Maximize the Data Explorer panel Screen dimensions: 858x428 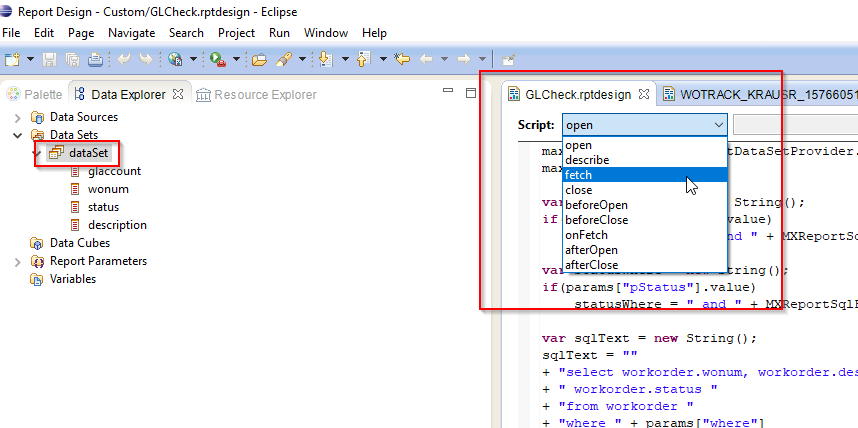click(x=471, y=93)
